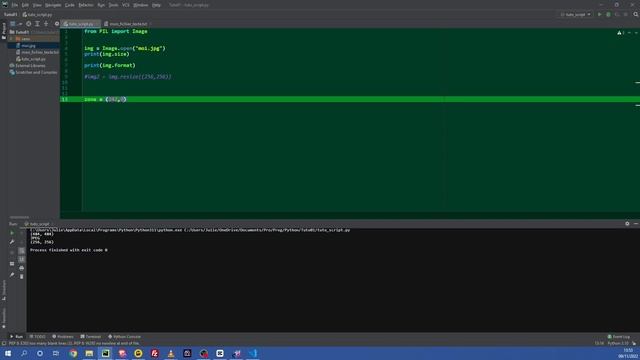Image resolution: width=640 pixels, height=360 pixels.
Task: Select moi.jpg in Project tree
Action: tap(28, 46)
